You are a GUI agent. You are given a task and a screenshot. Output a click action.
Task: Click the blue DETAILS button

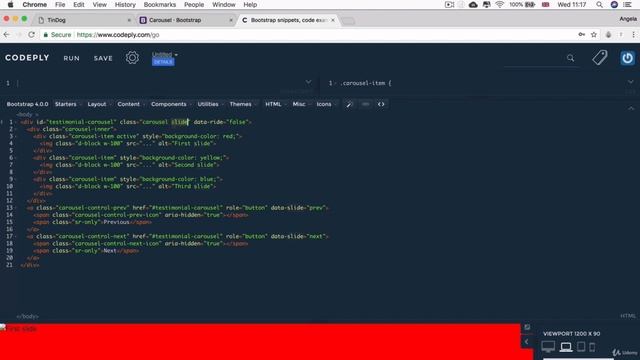pos(163,62)
